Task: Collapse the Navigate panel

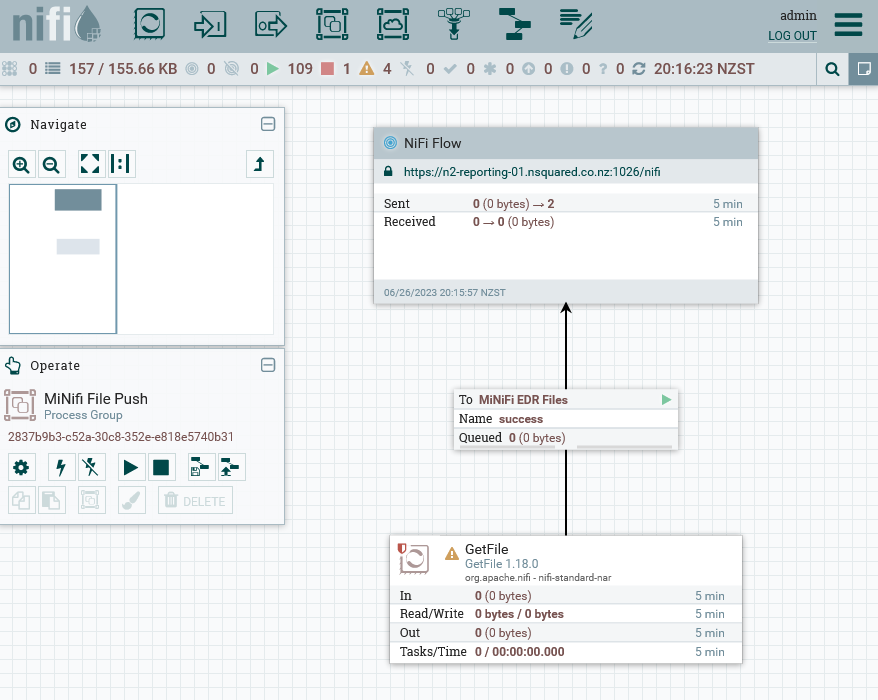Action: pos(268,124)
